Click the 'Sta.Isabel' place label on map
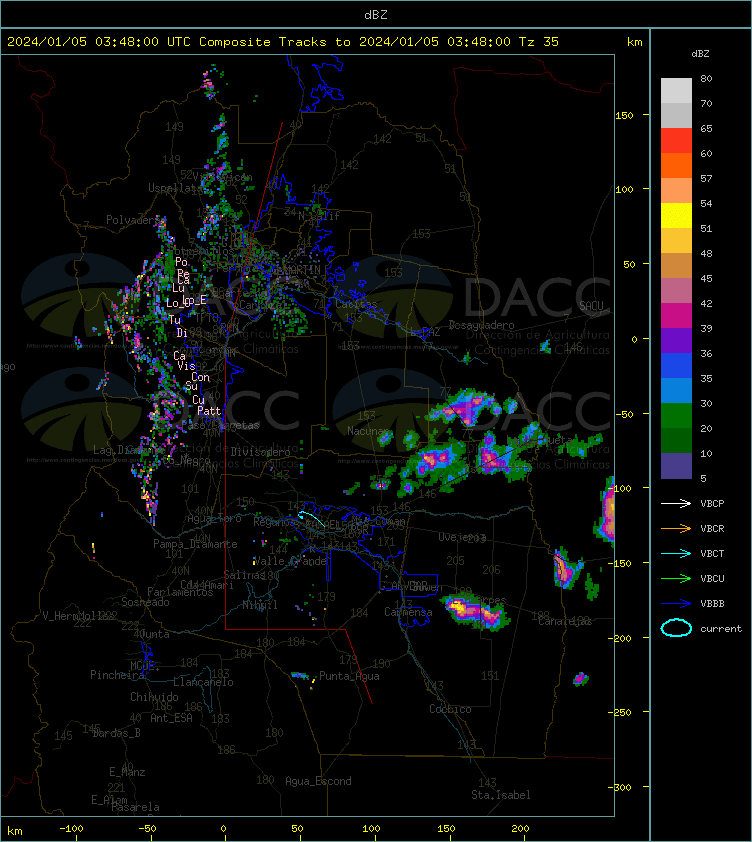Screen dimensions: 752x842 click(501, 795)
